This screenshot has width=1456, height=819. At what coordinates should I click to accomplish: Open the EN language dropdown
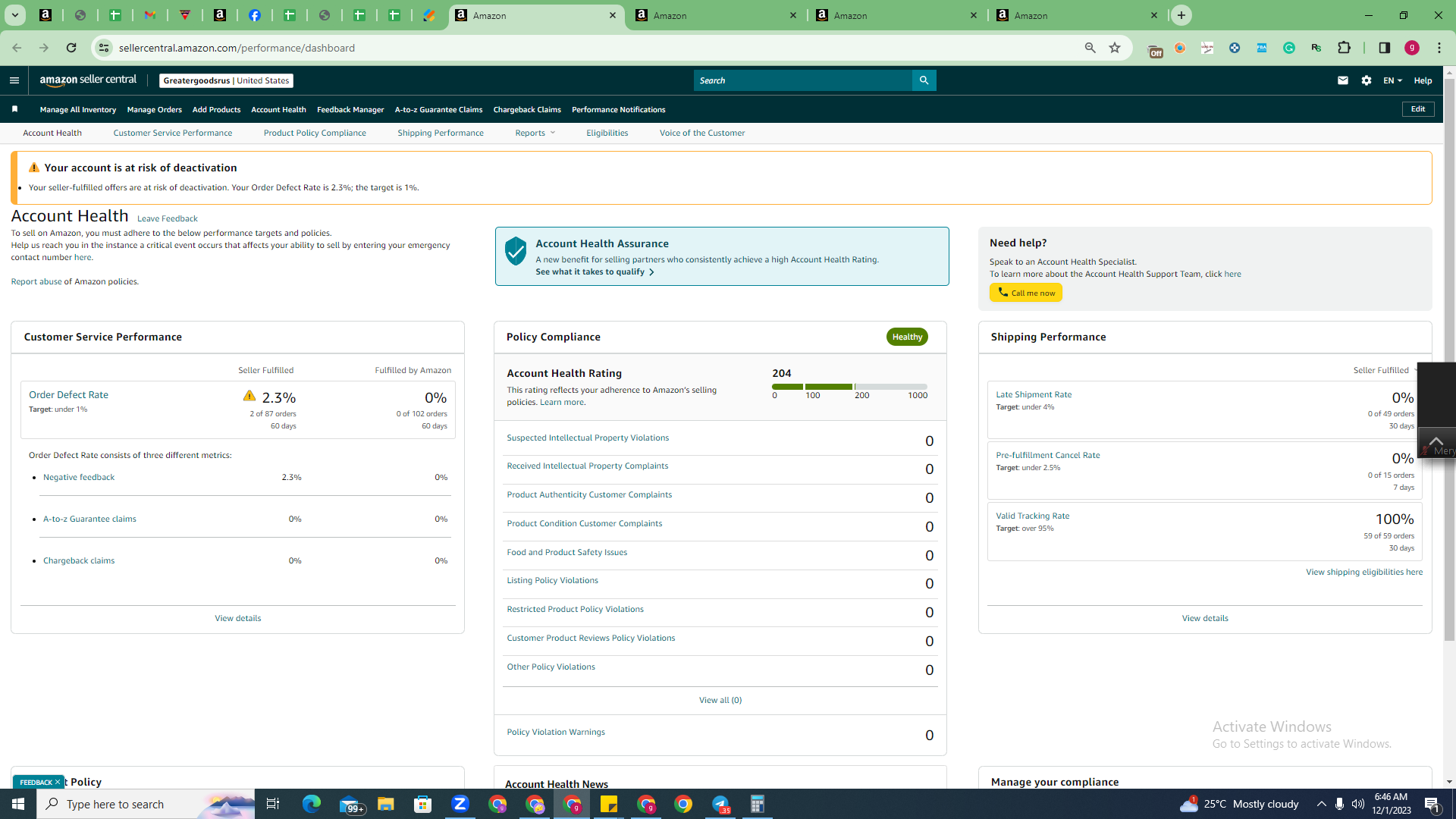tap(1392, 80)
